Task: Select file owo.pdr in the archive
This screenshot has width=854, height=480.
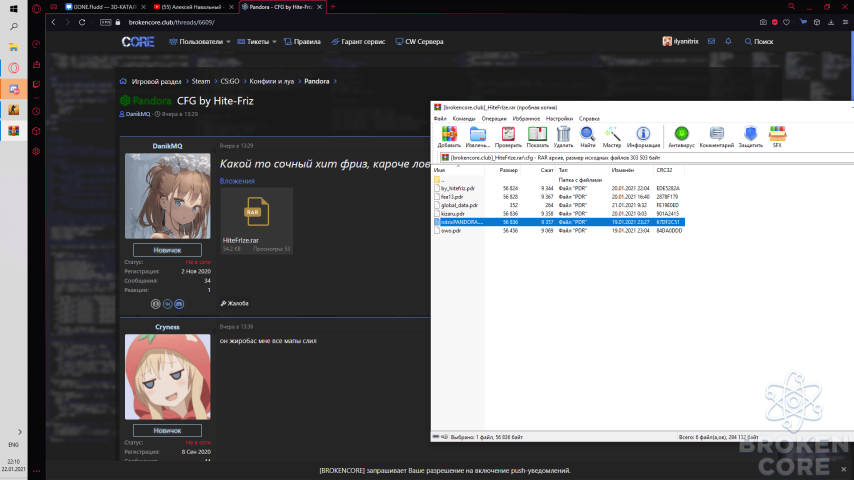Action: pos(450,230)
